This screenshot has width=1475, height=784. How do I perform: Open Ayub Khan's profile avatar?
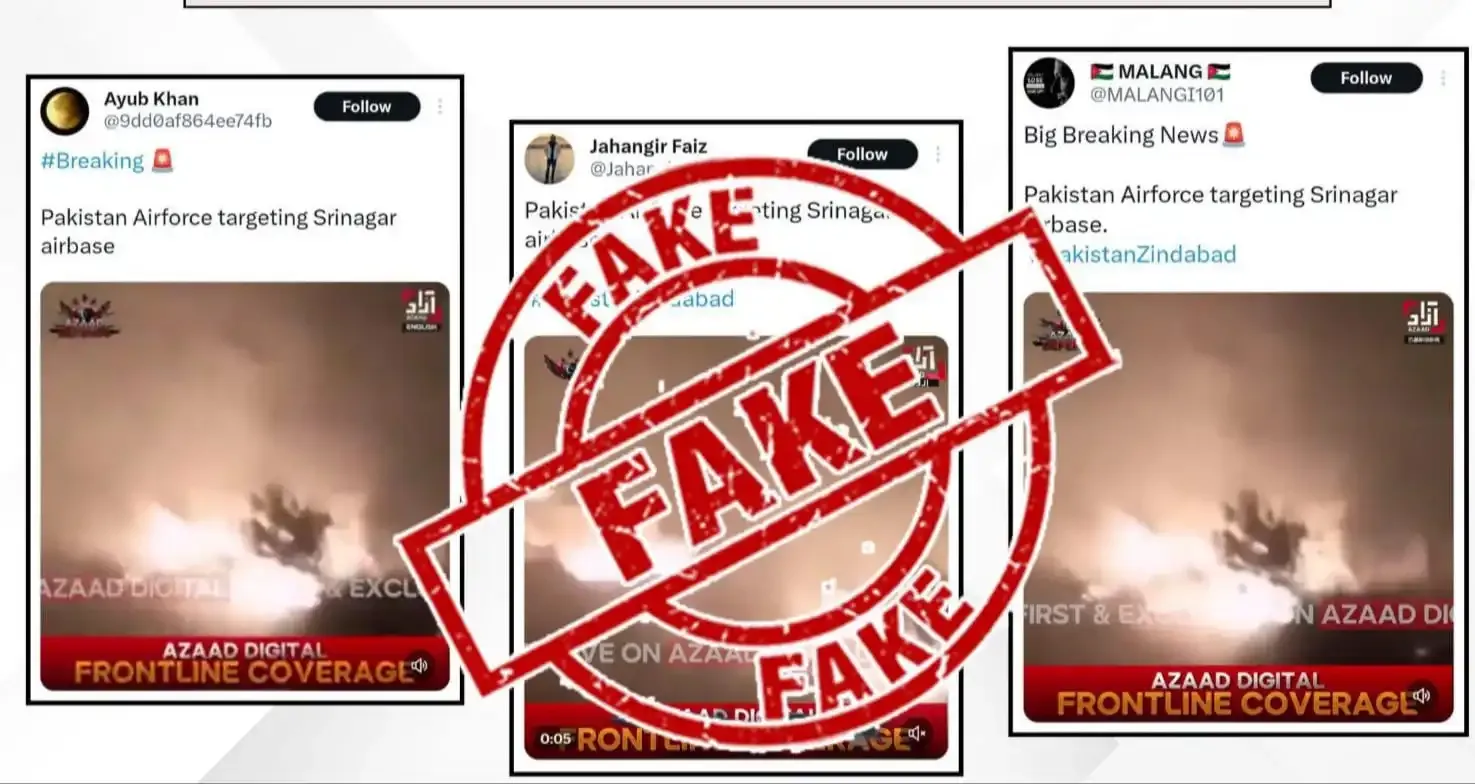pyautogui.click(x=65, y=111)
